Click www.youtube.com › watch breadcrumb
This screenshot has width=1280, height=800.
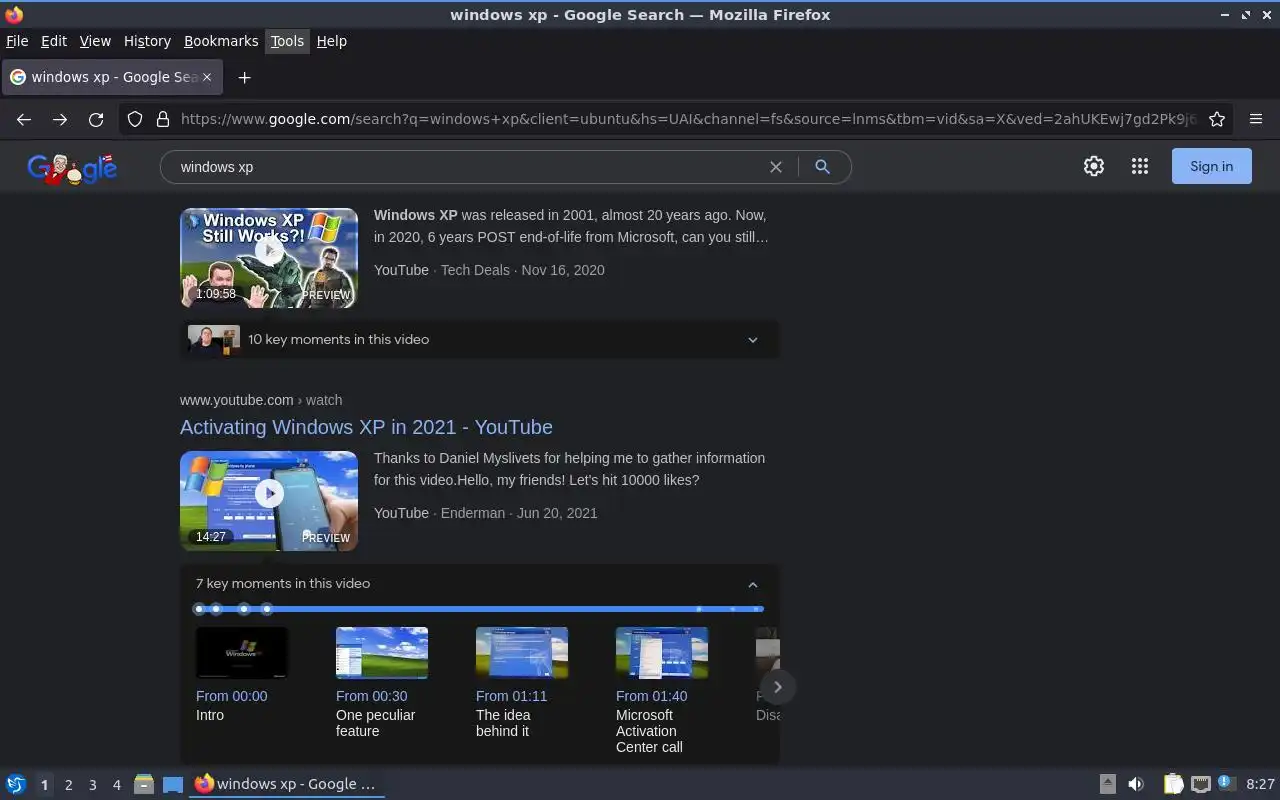(x=261, y=400)
